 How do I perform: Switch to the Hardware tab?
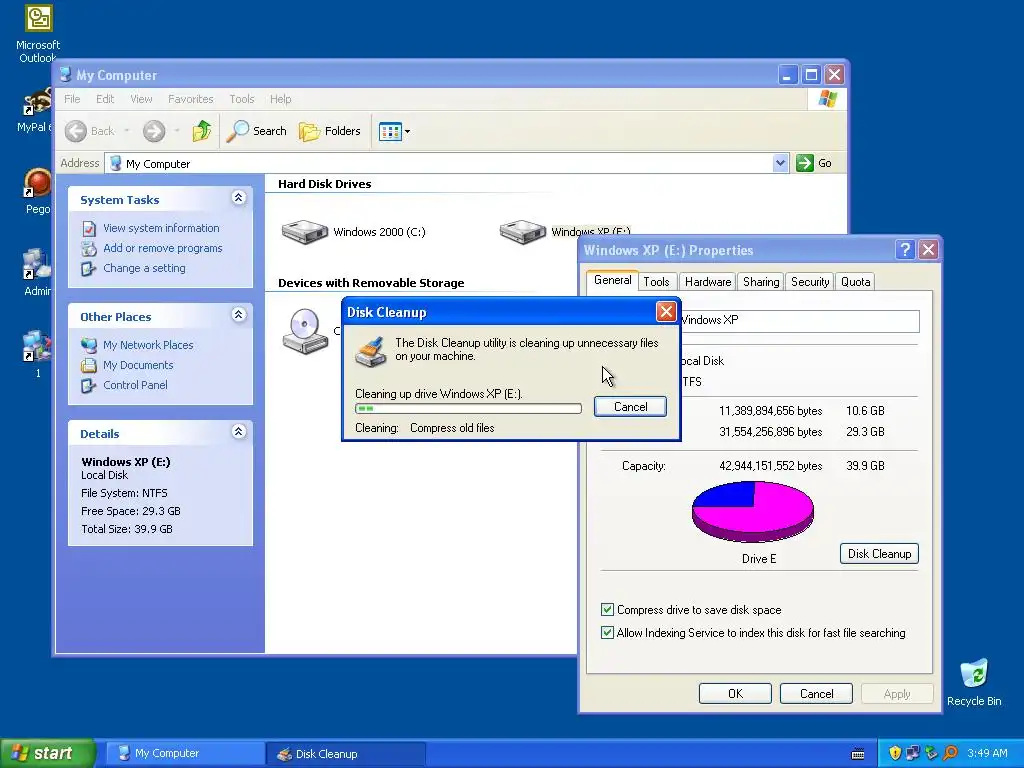point(708,281)
